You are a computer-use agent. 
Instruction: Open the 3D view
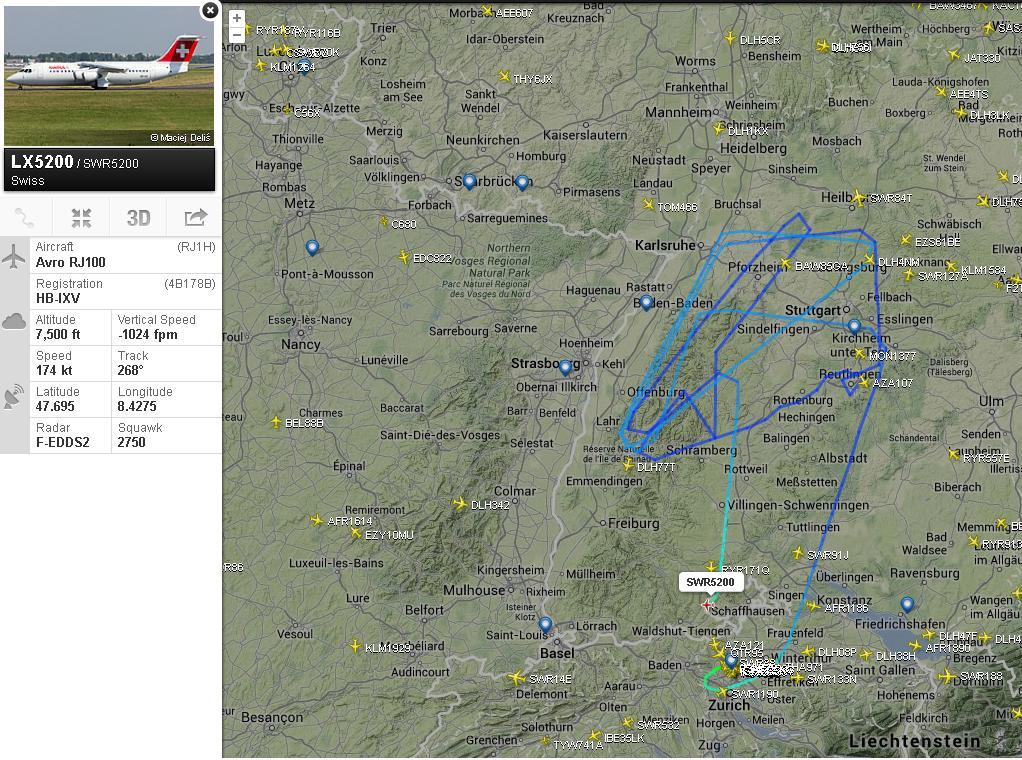tap(138, 218)
